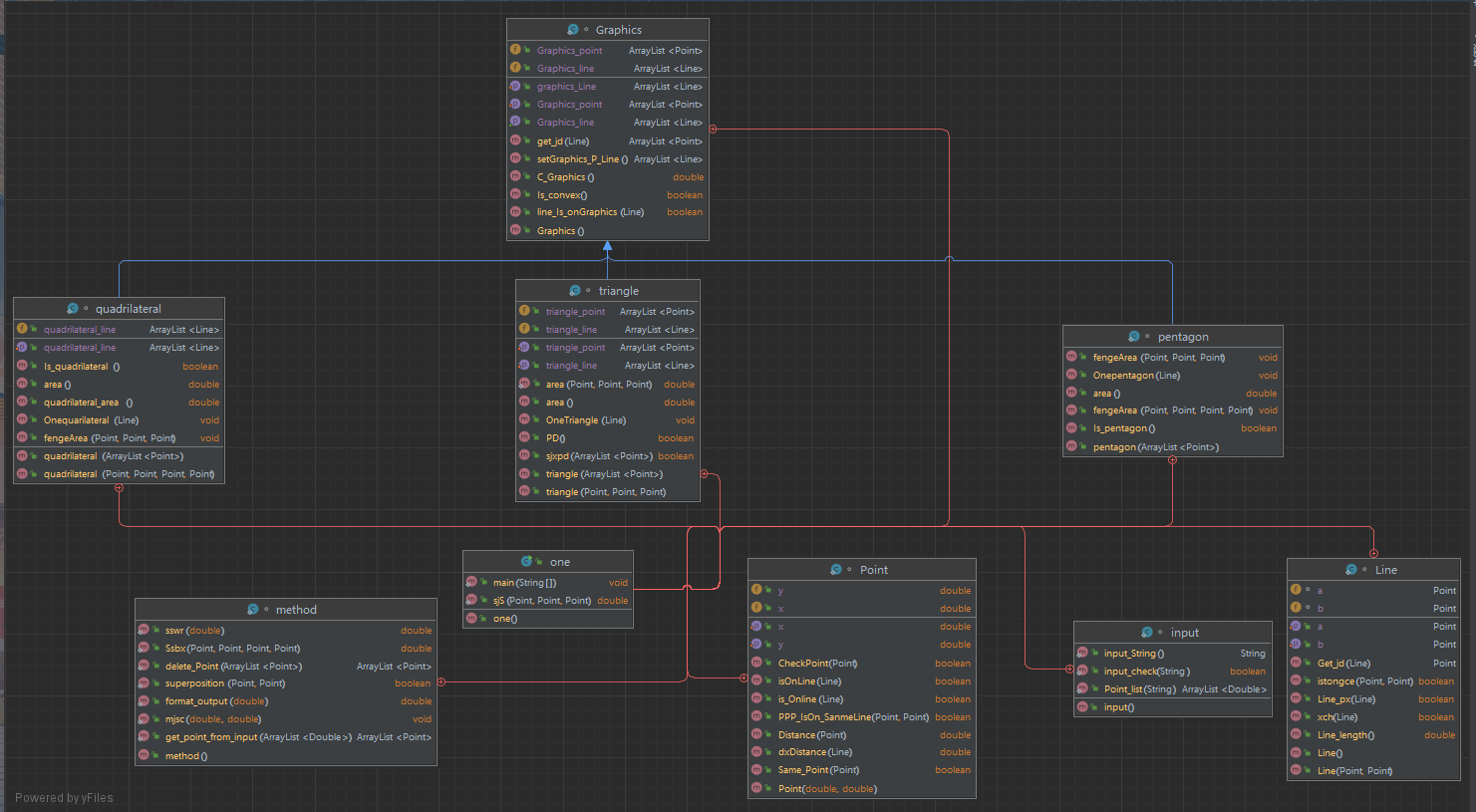Click the method icon beside CheckPoint(Point)
This screenshot has height=812, width=1476.
[756, 663]
